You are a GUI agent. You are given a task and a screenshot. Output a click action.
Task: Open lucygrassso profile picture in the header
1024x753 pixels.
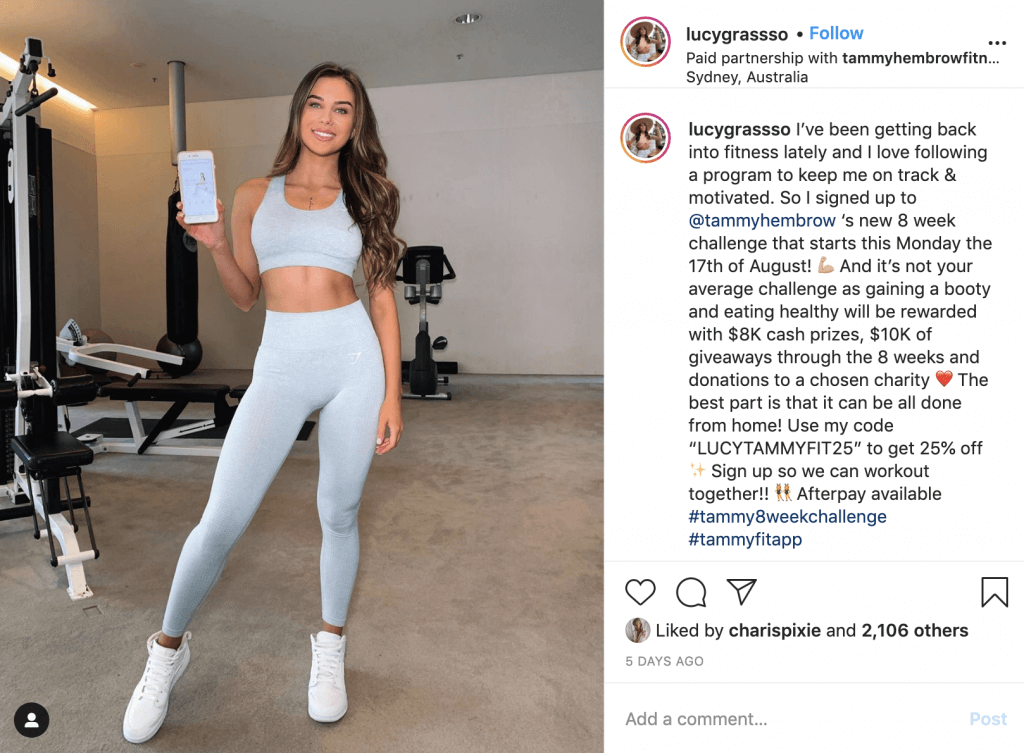pyautogui.click(x=645, y=42)
